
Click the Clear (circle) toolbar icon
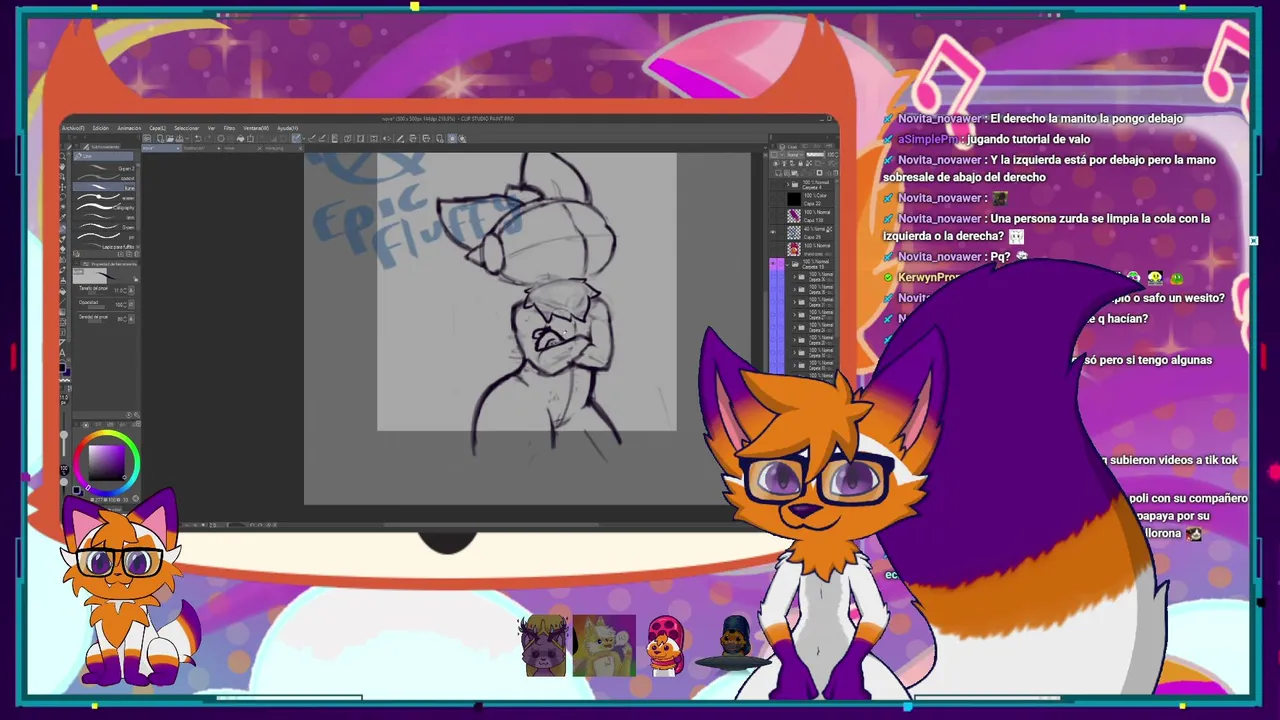[x=221, y=139]
